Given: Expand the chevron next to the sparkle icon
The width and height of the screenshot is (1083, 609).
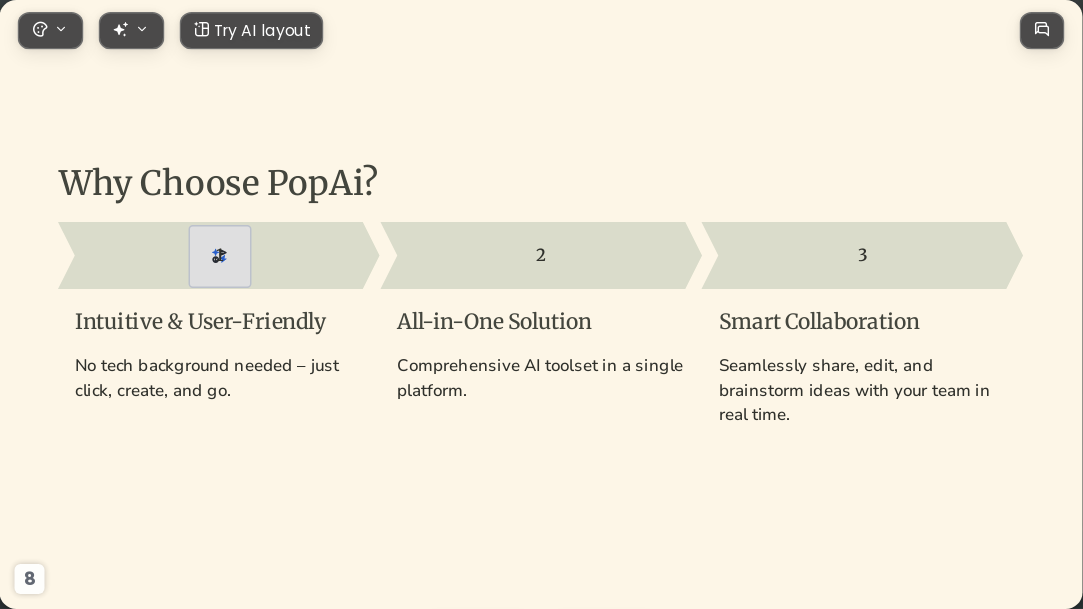Looking at the screenshot, I should (x=142, y=30).
